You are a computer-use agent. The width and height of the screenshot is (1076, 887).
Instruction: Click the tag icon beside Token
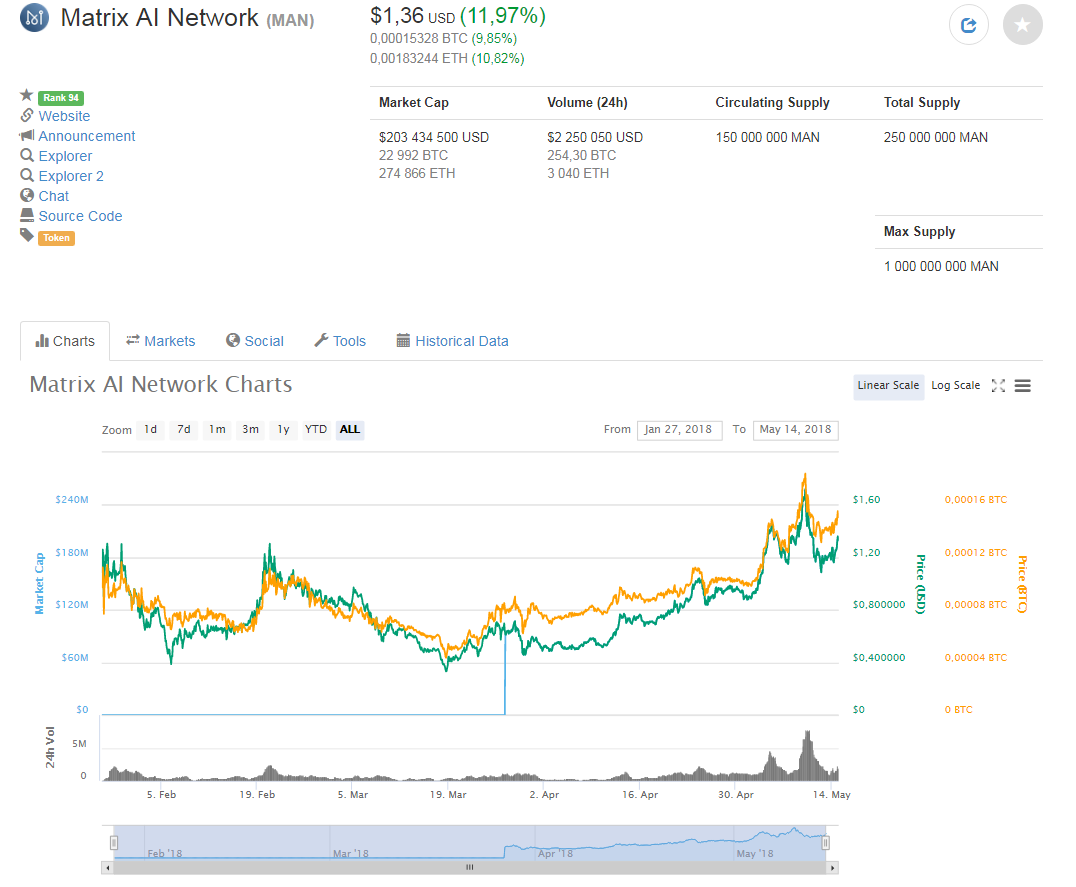click(27, 235)
